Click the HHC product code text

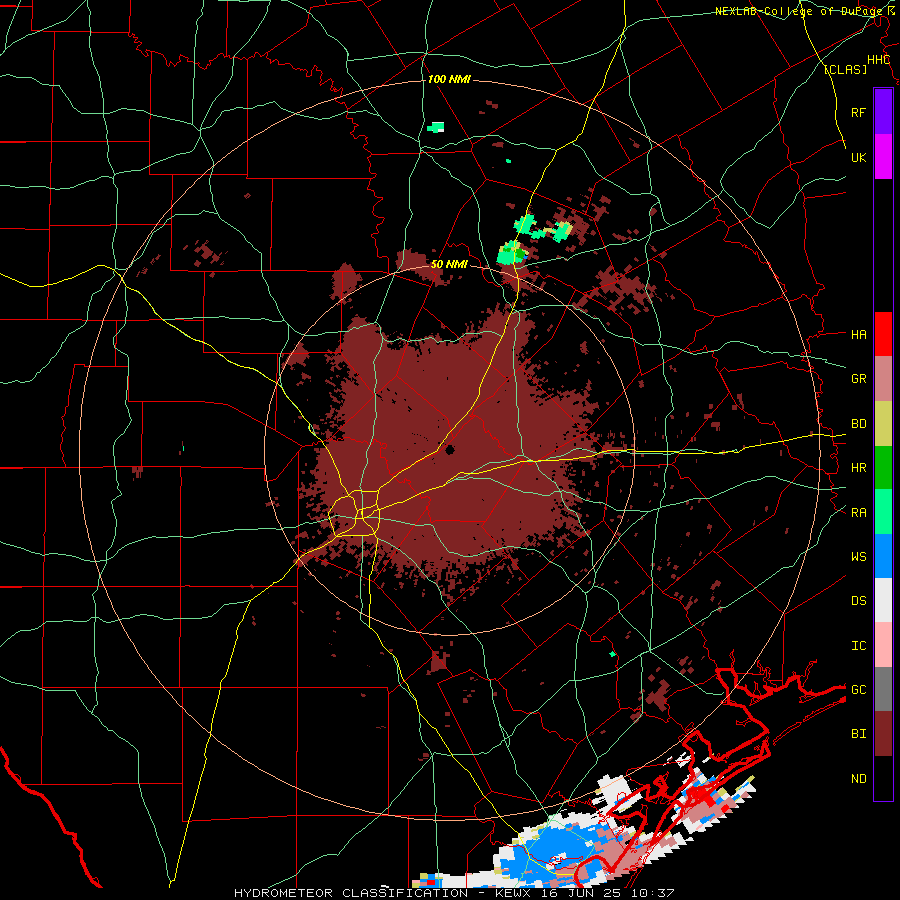878,60
